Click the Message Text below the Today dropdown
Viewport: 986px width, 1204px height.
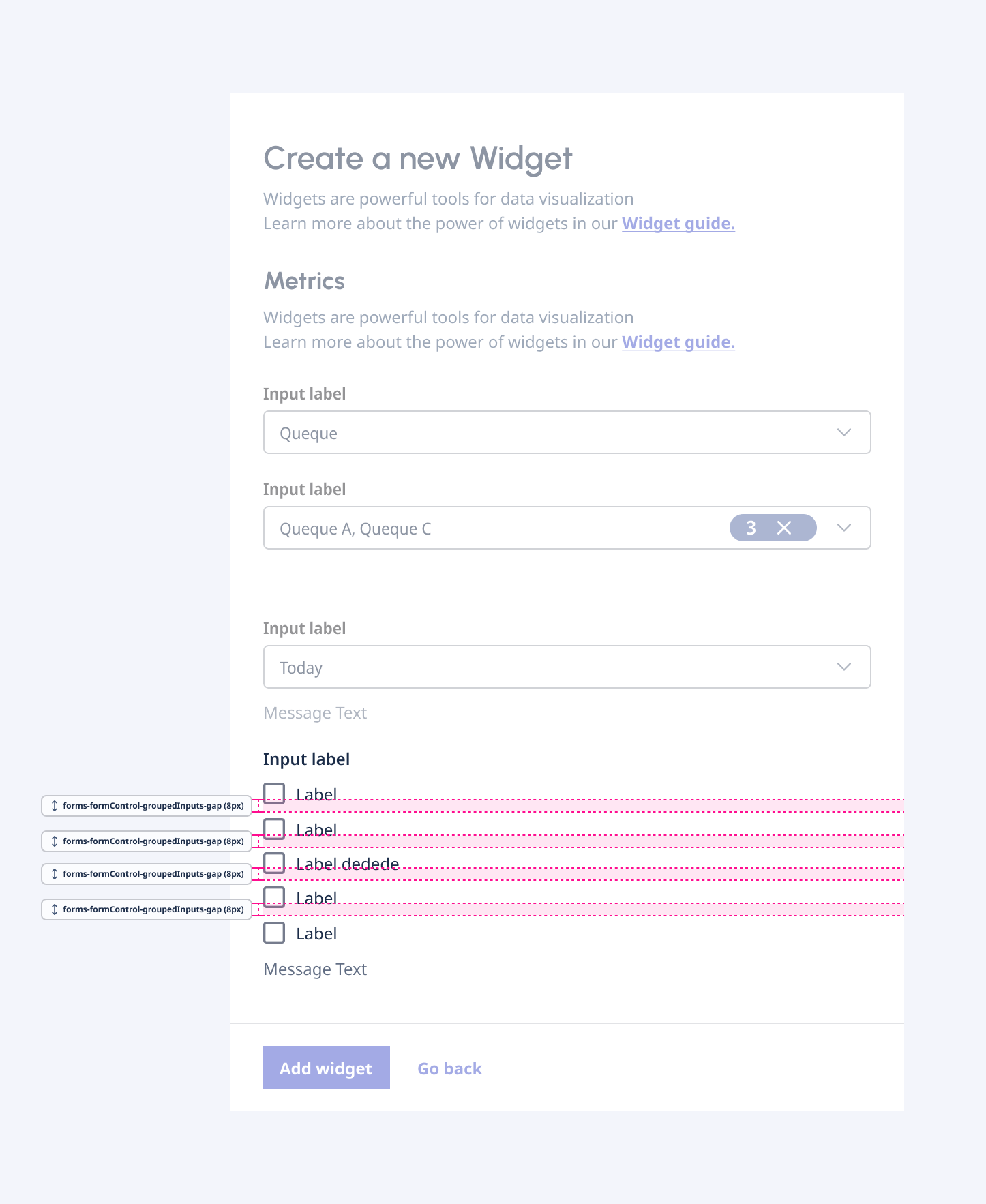(315, 712)
